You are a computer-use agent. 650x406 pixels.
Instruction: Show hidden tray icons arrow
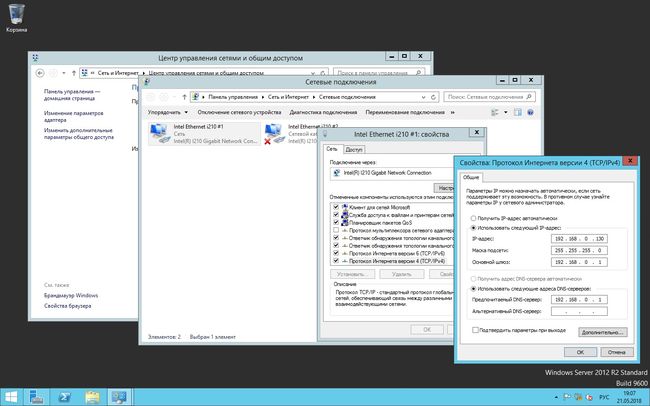(x=556, y=397)
